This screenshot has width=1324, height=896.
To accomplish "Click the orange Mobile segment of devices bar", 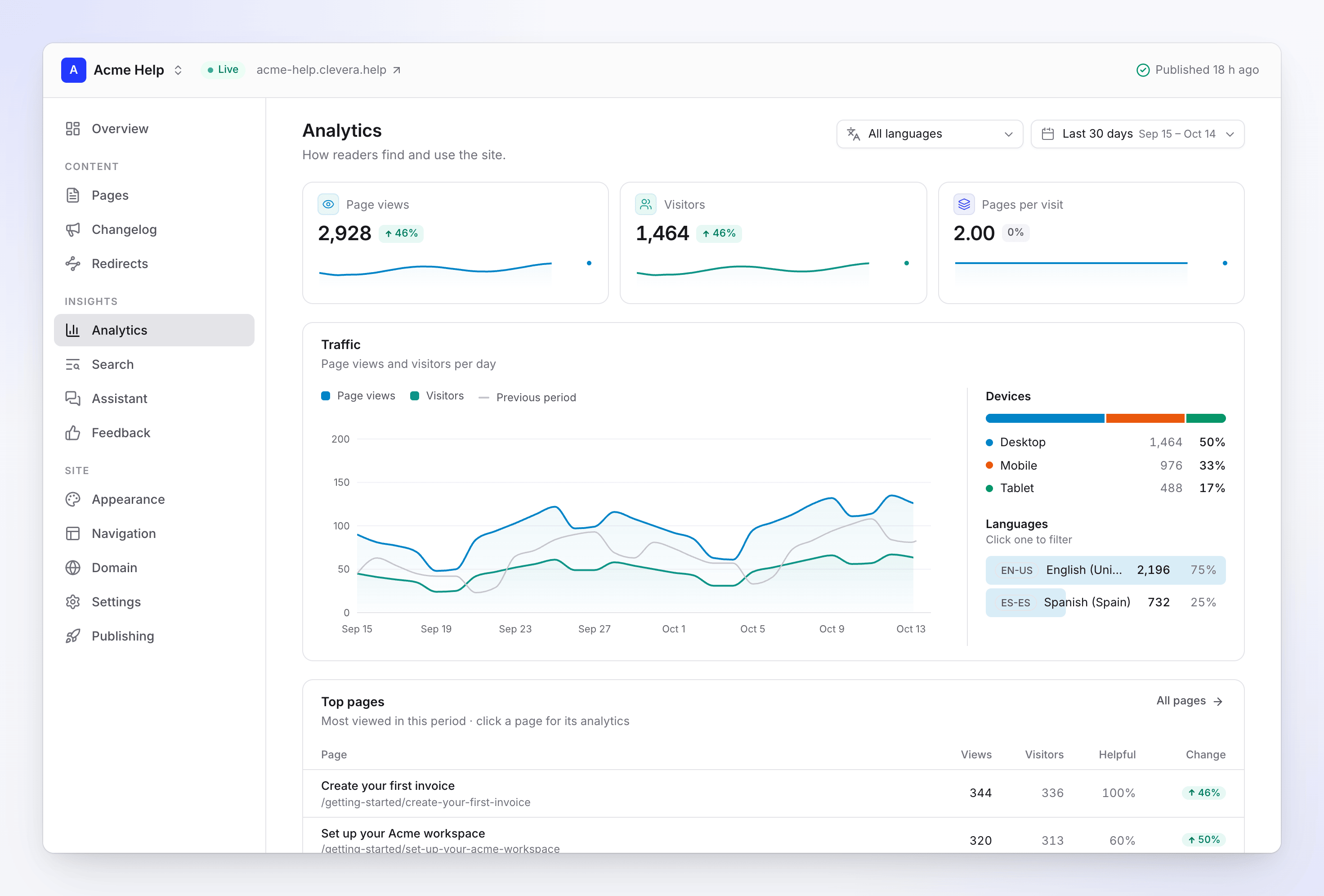I will coord(1145,419).
